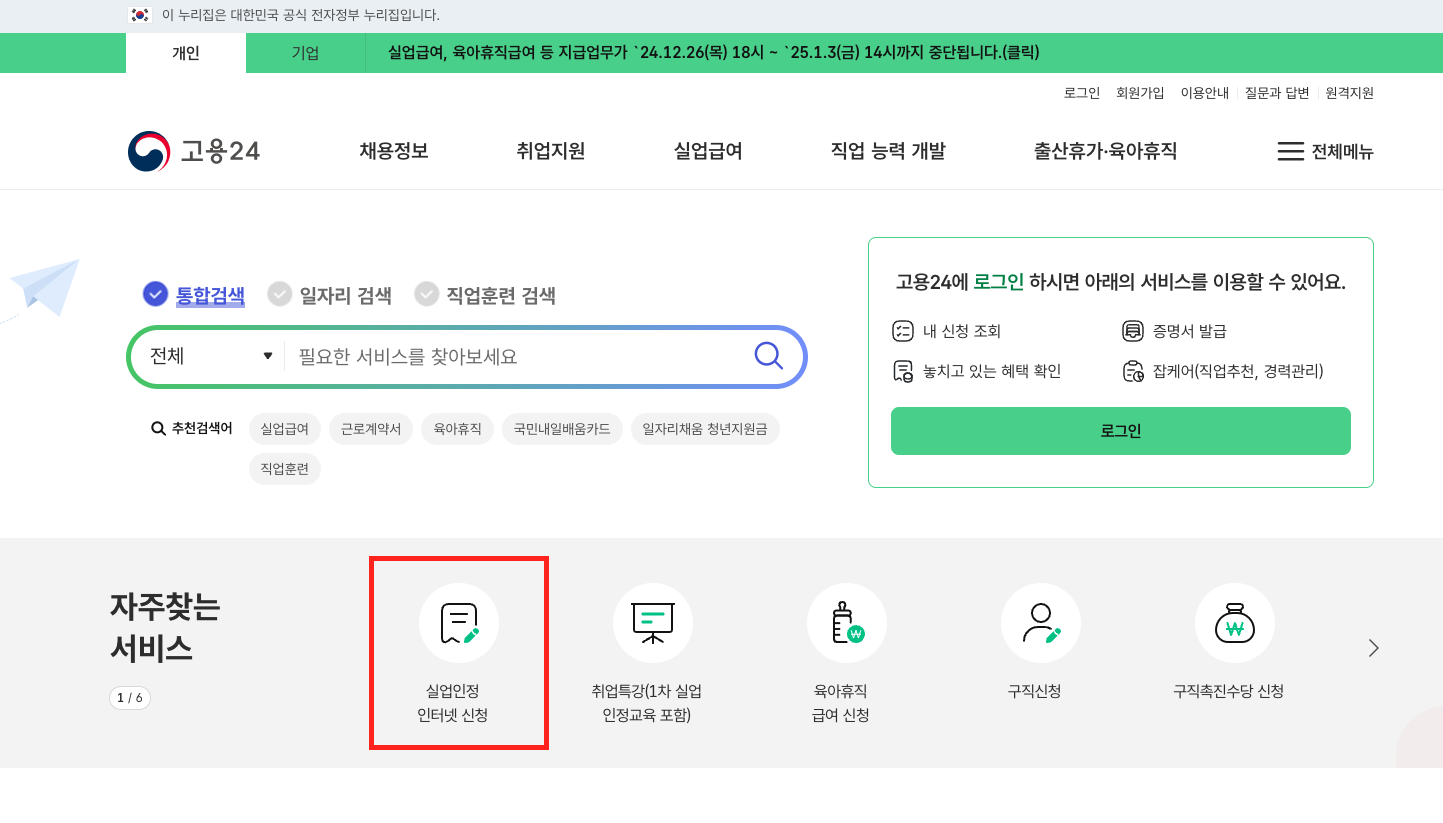Open the 출산휴가·육아휴직 menu

pos(1105,151)
